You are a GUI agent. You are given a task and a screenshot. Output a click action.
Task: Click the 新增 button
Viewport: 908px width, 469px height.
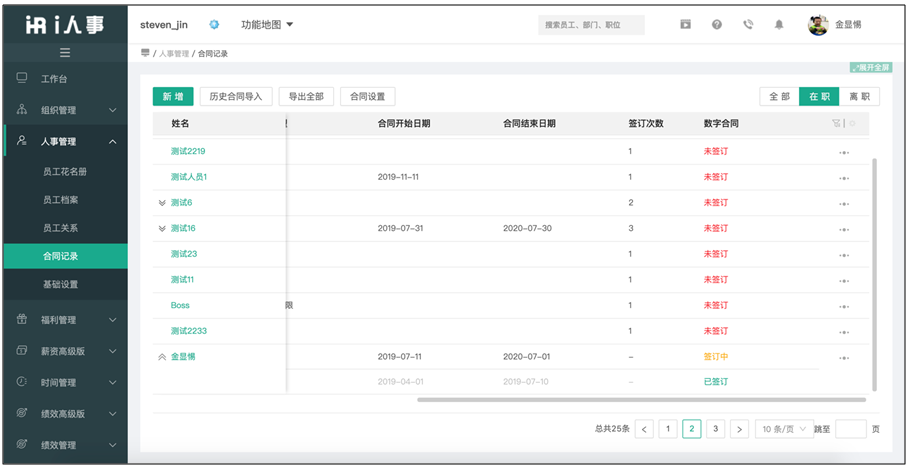tap(173, 97)
